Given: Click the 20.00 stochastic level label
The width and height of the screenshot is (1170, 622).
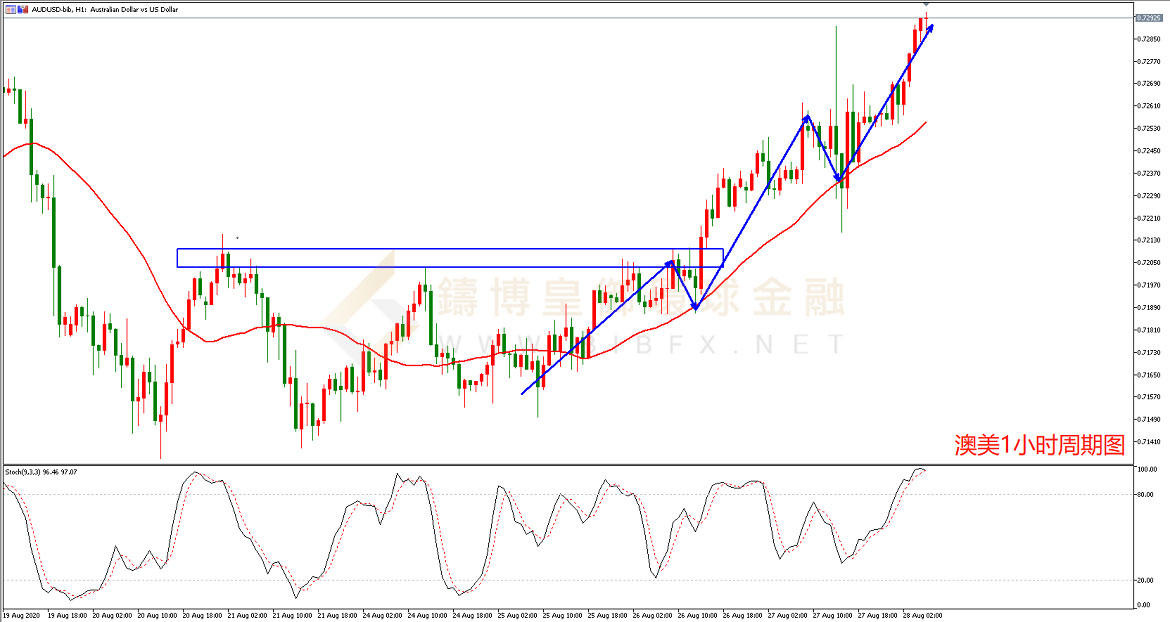Looking at the screenshot, I should click(1146, 580).
